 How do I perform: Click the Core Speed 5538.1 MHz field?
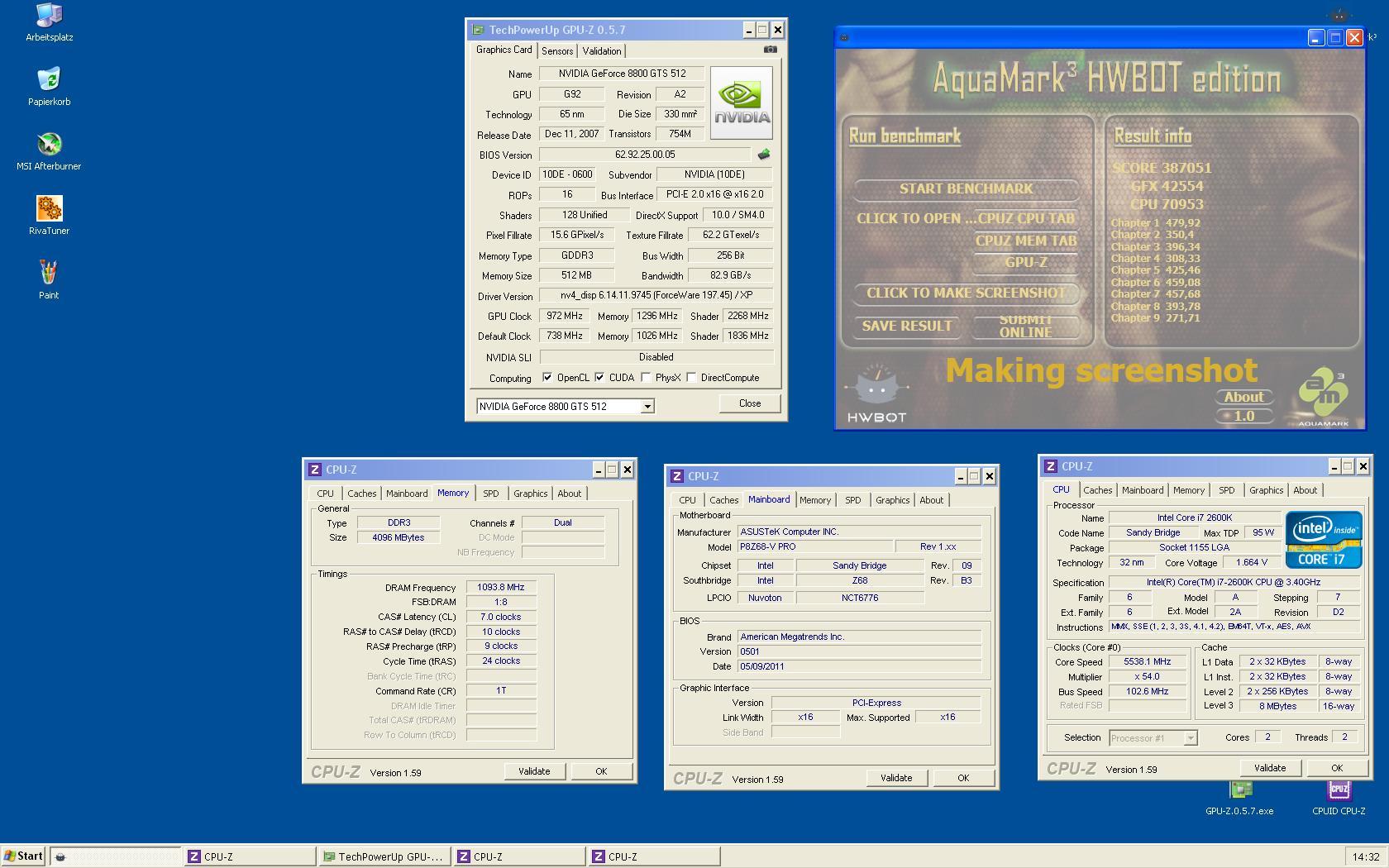(x=1147, y=662)
